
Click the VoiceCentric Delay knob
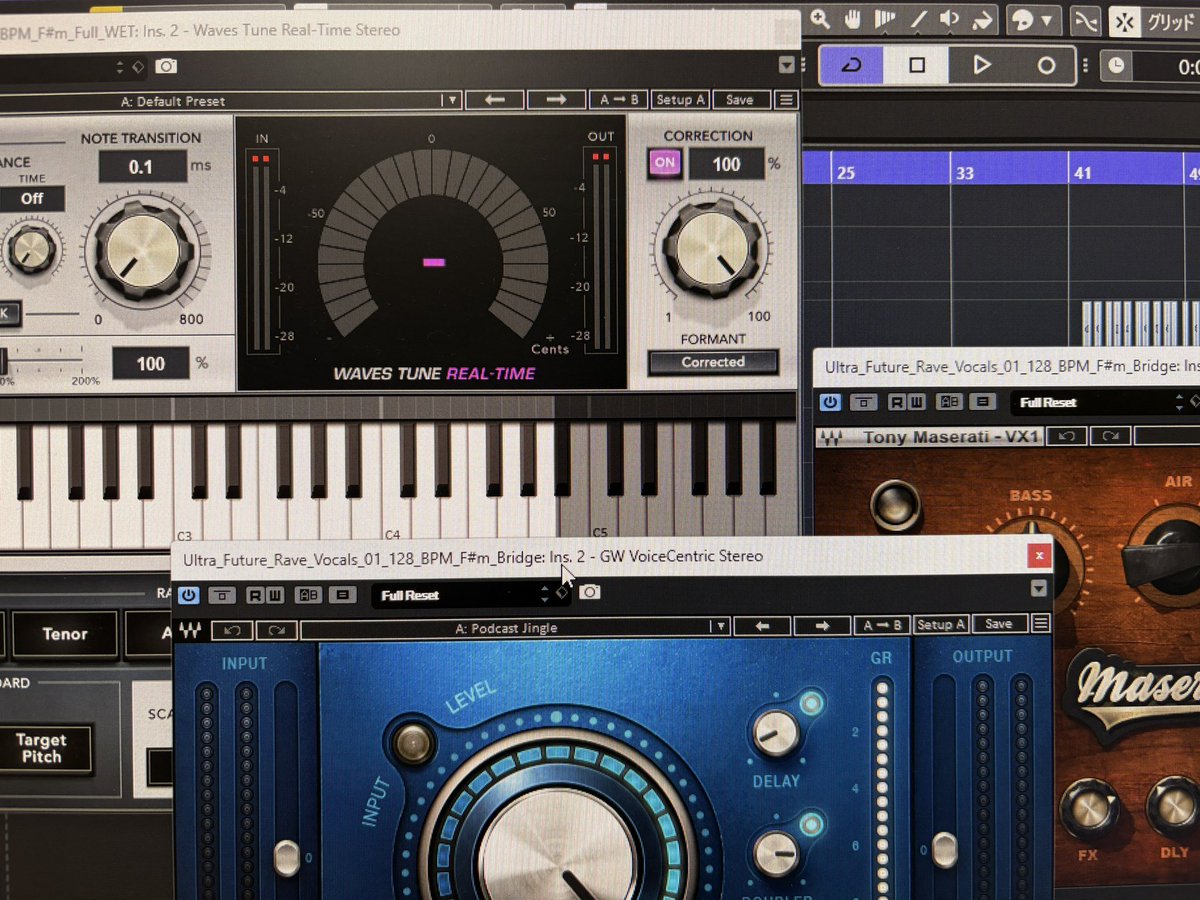coord(776,735)
